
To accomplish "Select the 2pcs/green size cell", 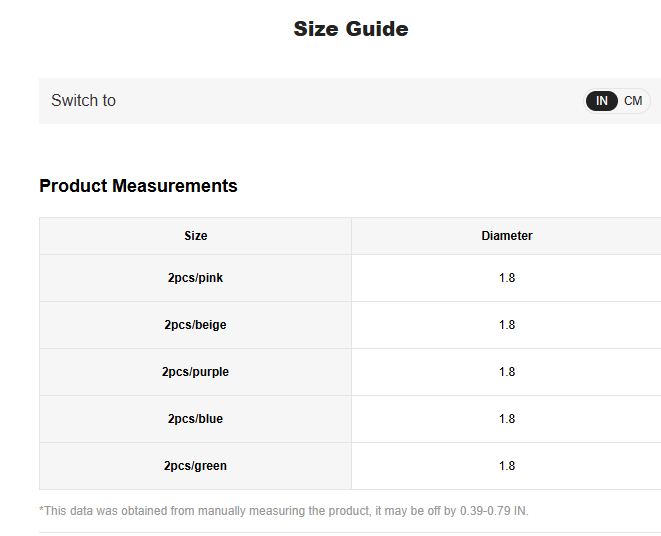I will tap(196, 466).
